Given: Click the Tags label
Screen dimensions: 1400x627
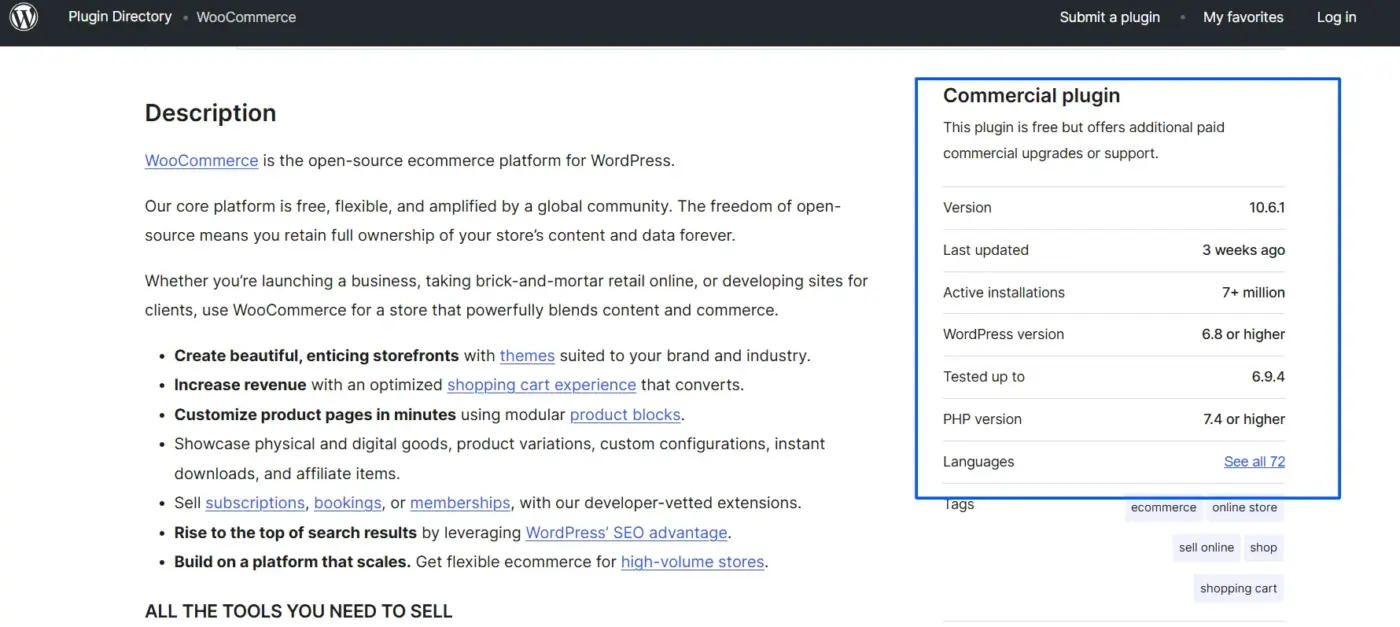Looking at the screenshot, I should (958, 504).
